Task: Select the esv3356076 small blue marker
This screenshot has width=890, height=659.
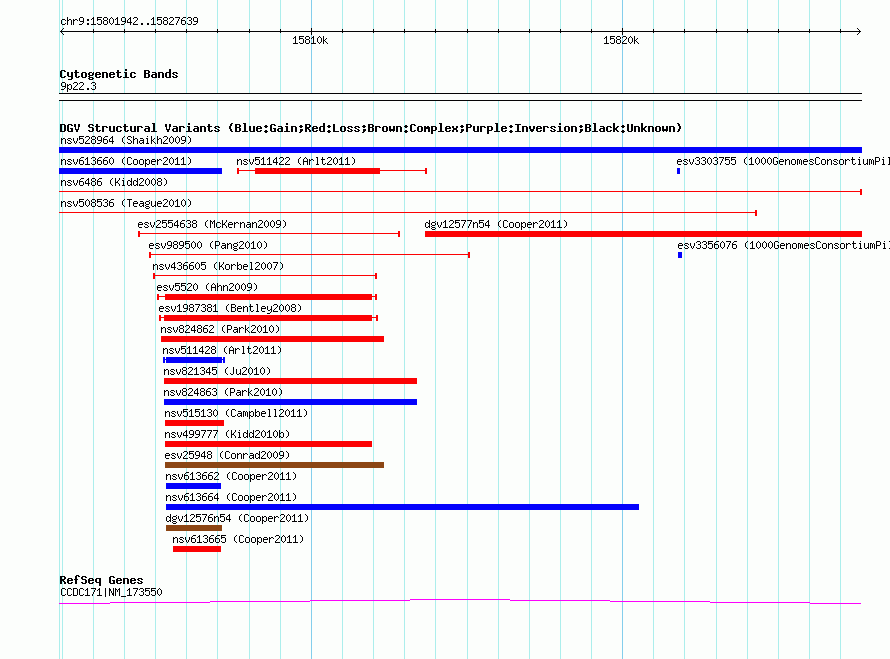Action: pos(680,255)
